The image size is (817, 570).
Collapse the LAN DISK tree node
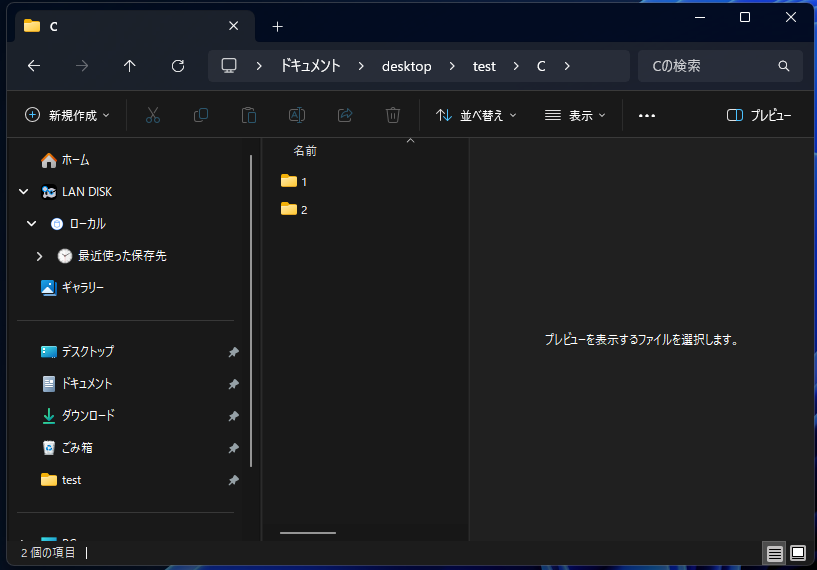tap(23, 192)
